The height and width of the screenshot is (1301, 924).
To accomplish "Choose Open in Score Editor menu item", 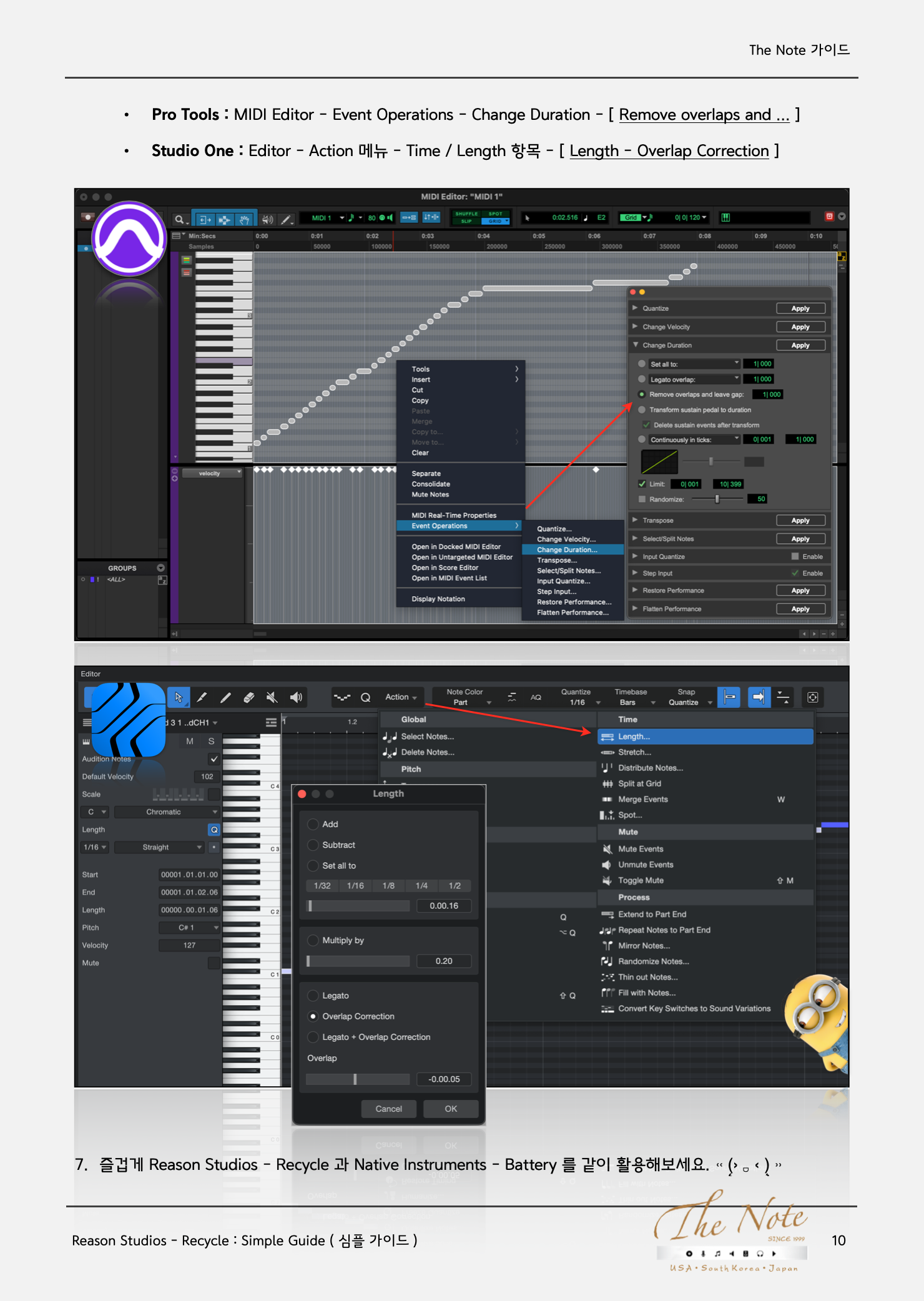I will click(445, 567).
